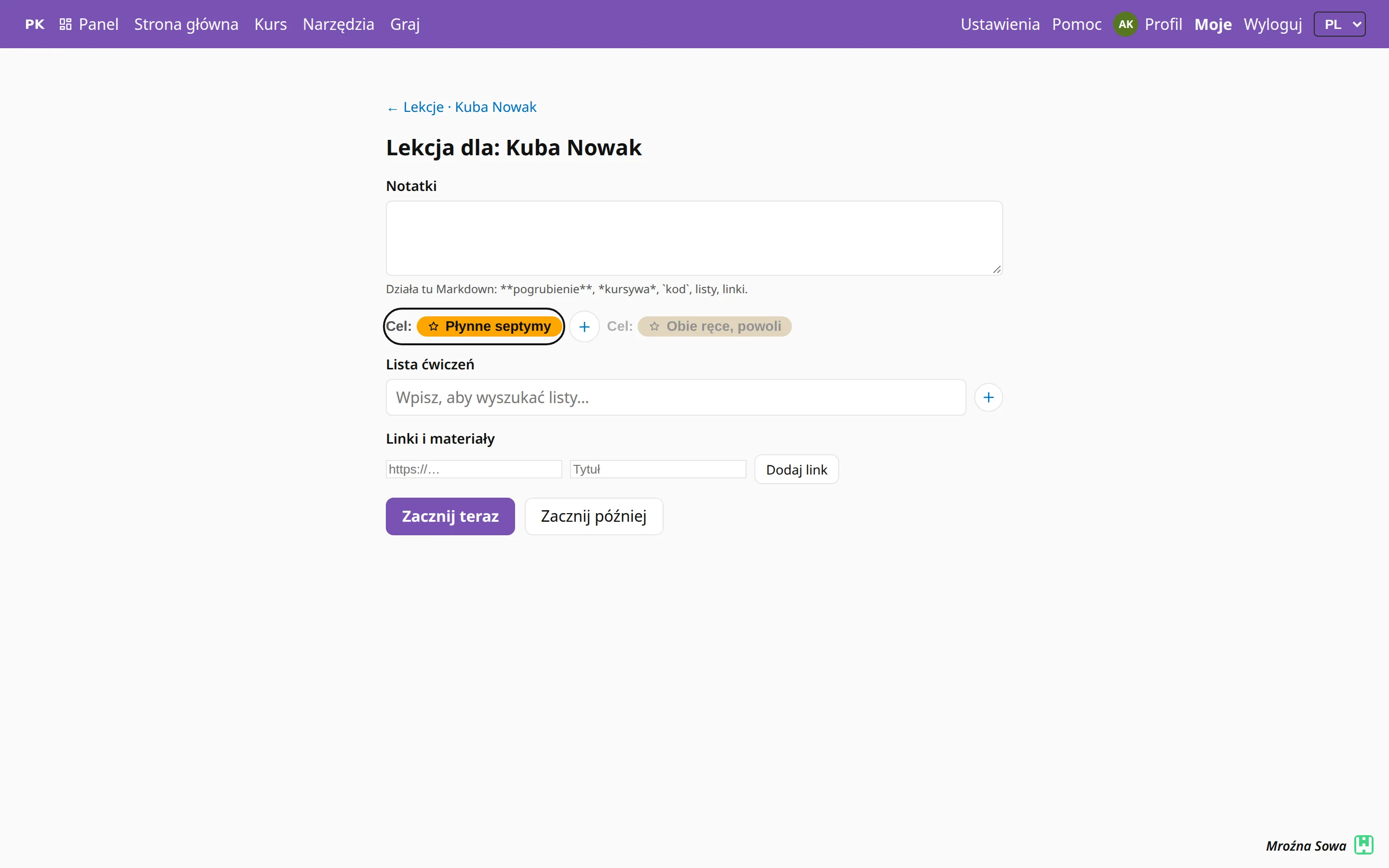The image size is (1389, 868).
Task: Click the PK logo in navbar
Action: tap(34, 24)
